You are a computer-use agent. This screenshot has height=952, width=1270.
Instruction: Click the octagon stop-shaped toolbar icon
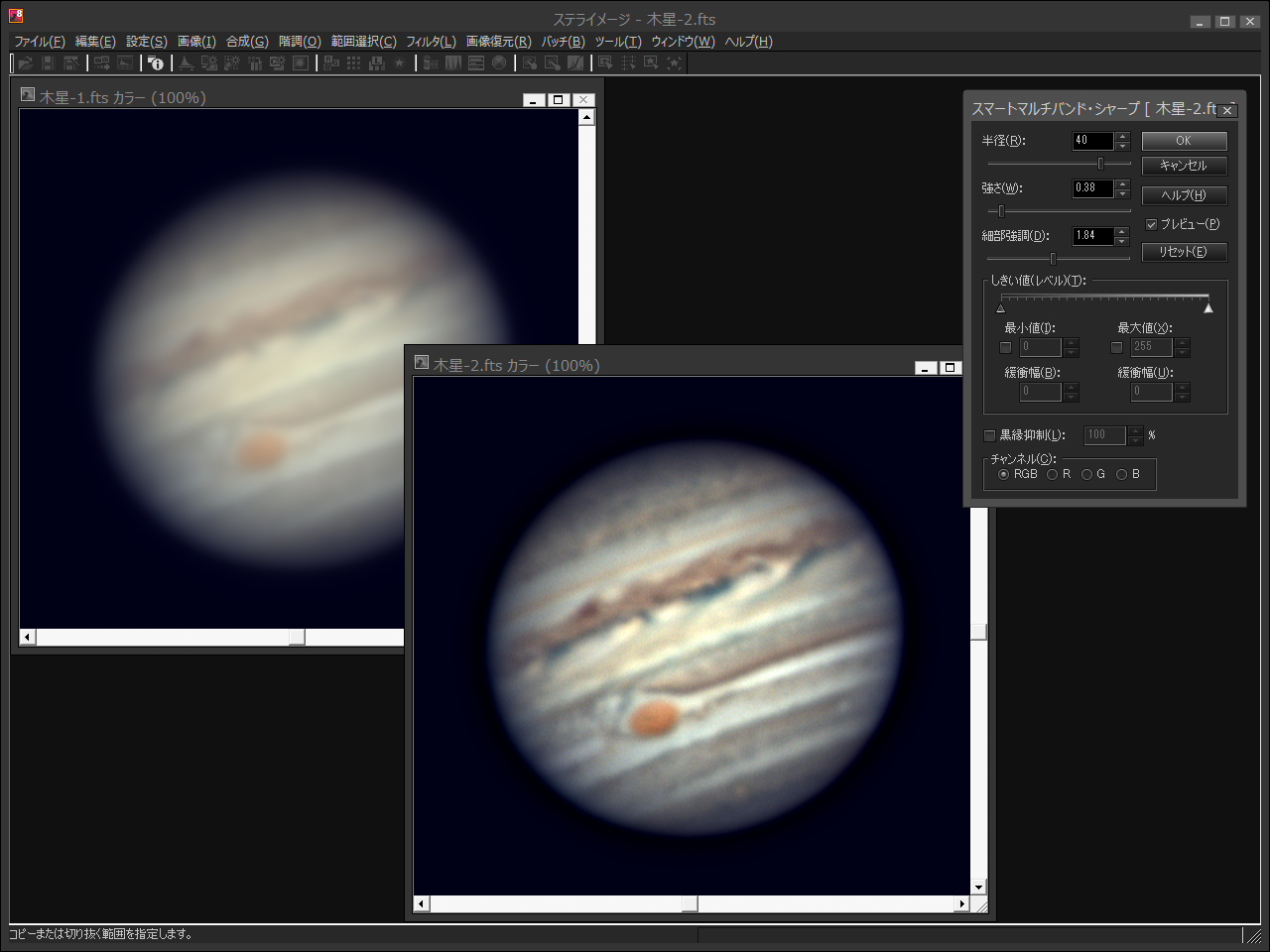point(499,62)
